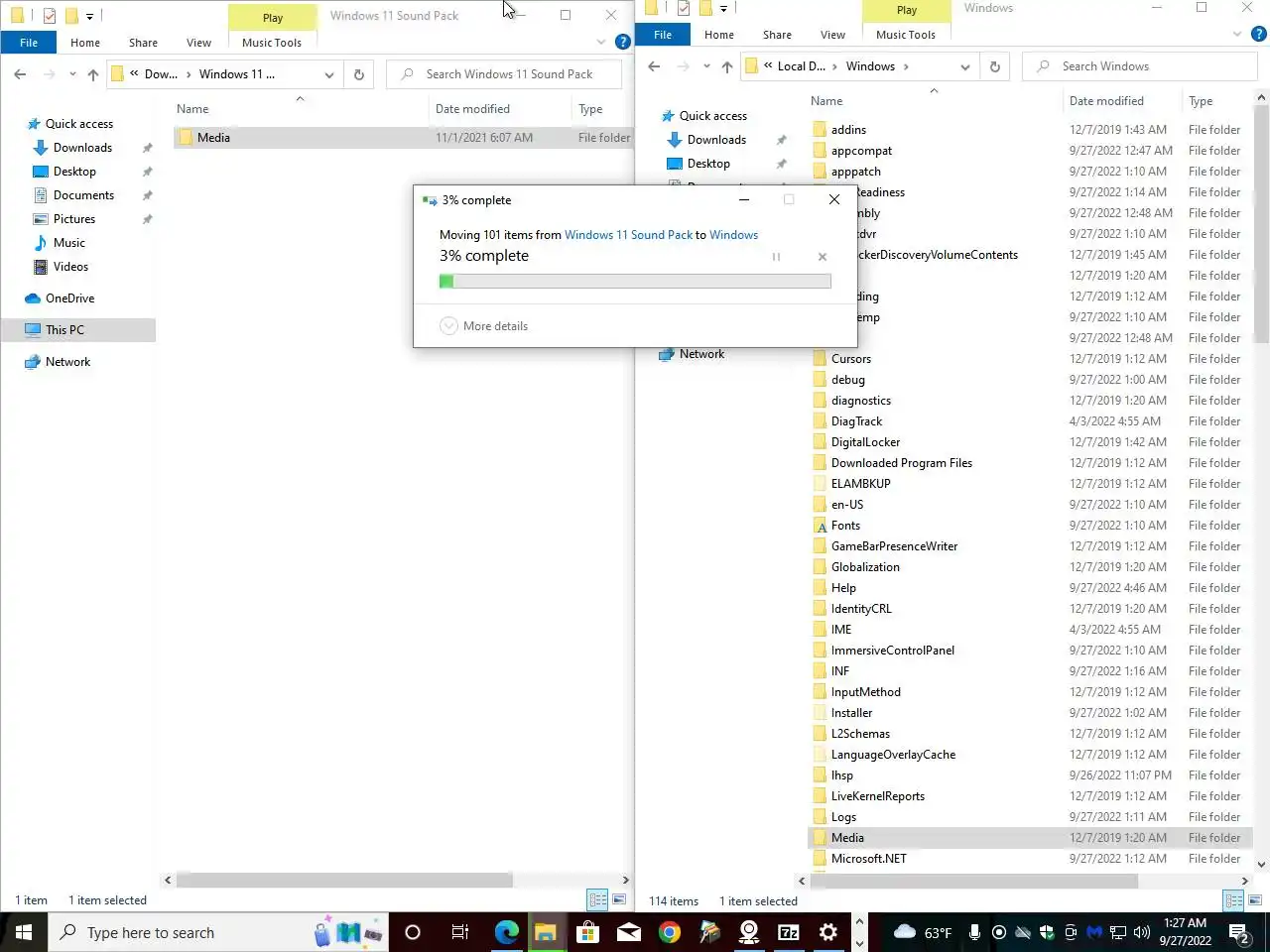Viewport: 1270px width, 952px height.
Task: Sort by Type column in the Windows window
Action: tap(1201, 101)
